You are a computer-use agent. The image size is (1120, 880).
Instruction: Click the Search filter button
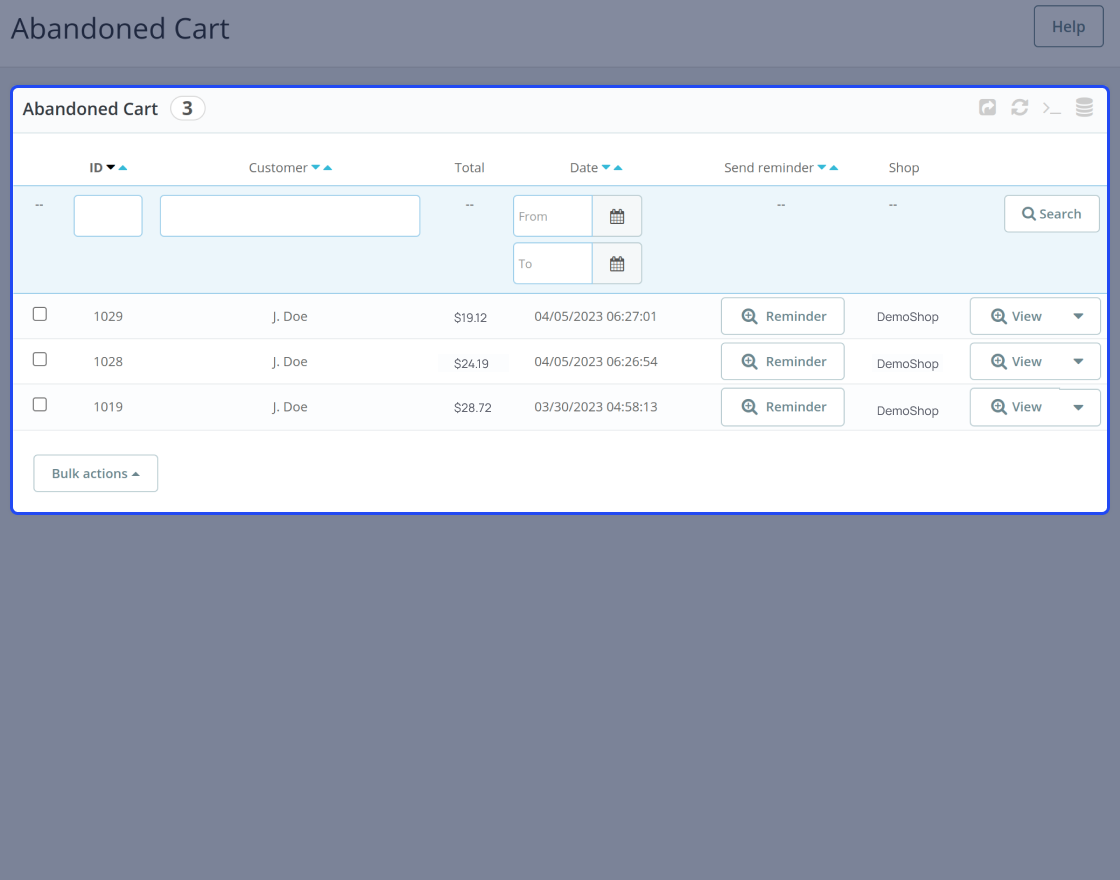(1051, 214)
